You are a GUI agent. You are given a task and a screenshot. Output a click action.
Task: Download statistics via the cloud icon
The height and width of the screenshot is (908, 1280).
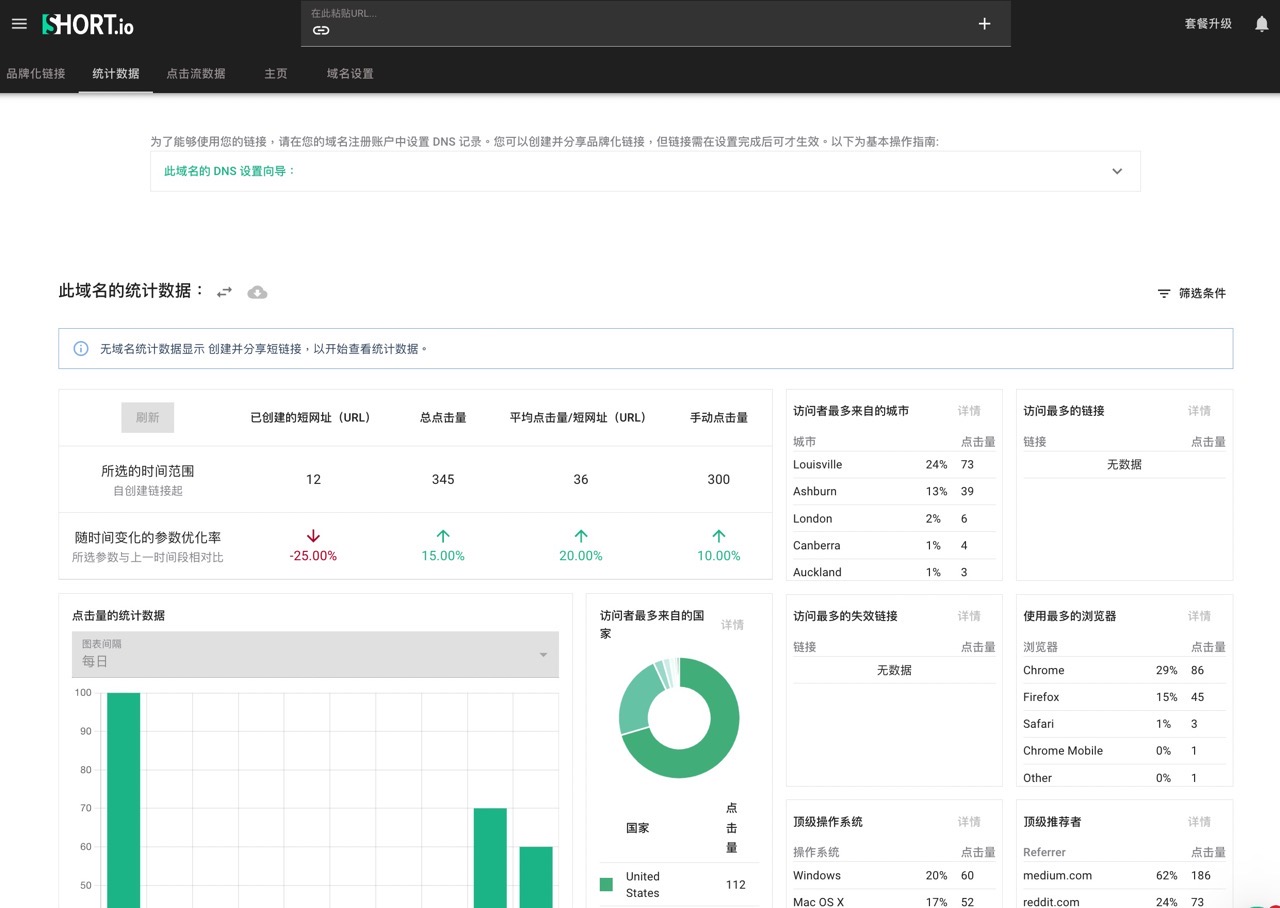[257, 292]
